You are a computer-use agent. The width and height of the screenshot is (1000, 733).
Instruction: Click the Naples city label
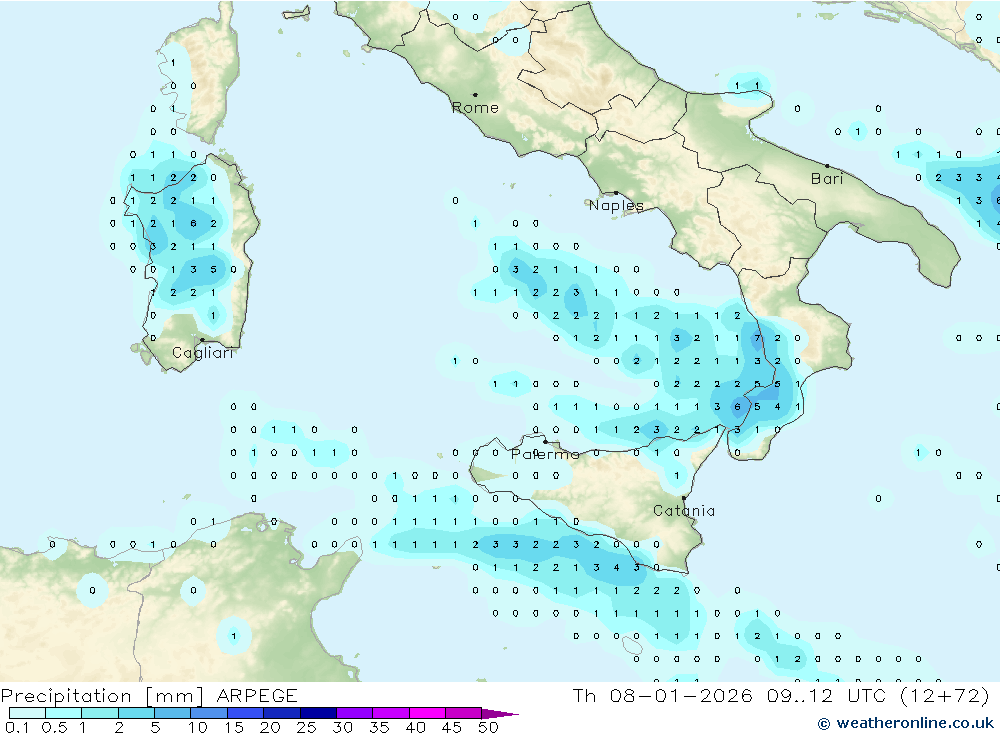pyautogui.click(x=616, y=205)
